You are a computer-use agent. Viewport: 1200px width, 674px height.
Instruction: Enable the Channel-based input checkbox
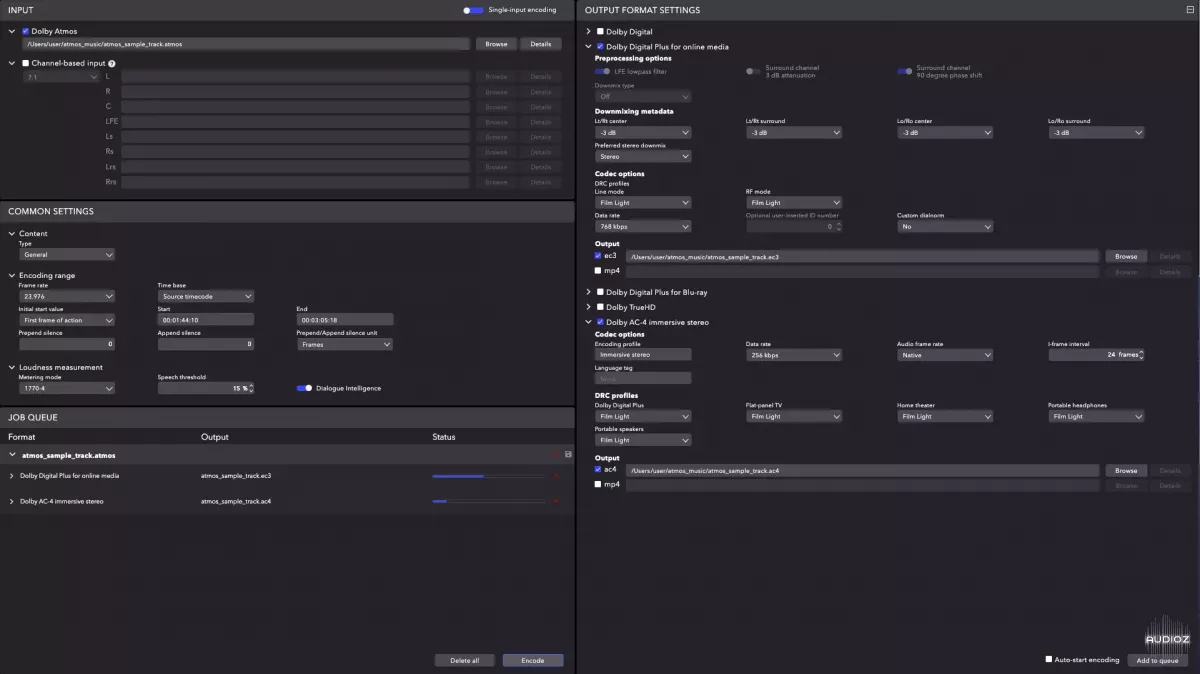[25, 63]
